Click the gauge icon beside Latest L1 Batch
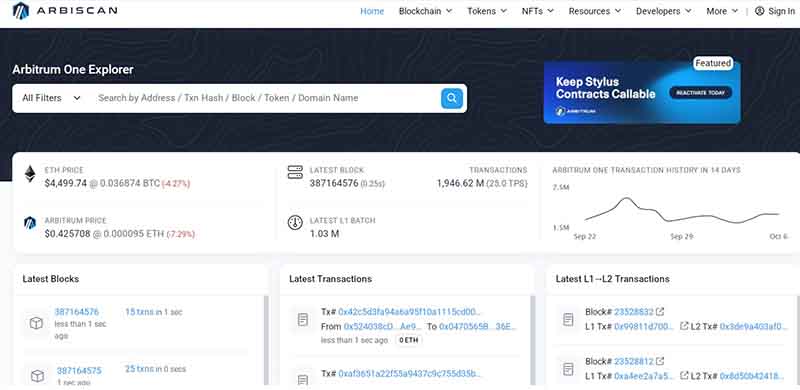Image resolution: width=800 pixels, height=390 pixels. point(295,223)
